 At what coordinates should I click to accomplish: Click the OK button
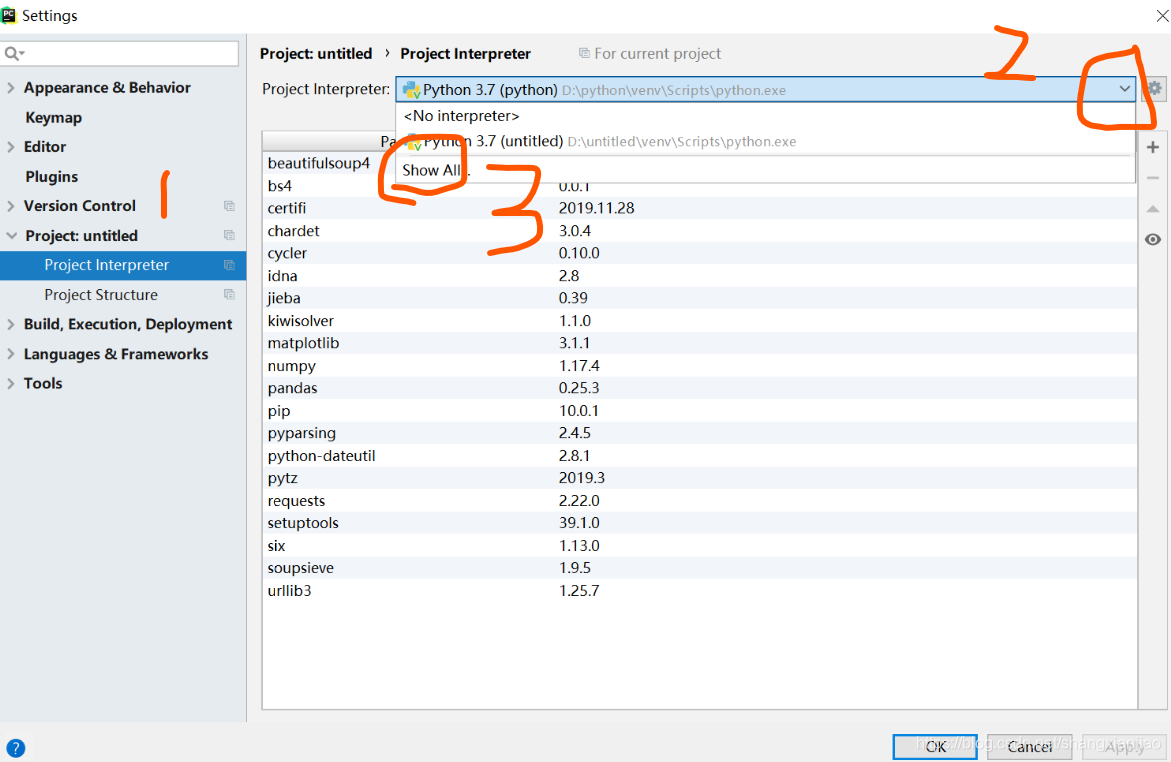point(935,746)
